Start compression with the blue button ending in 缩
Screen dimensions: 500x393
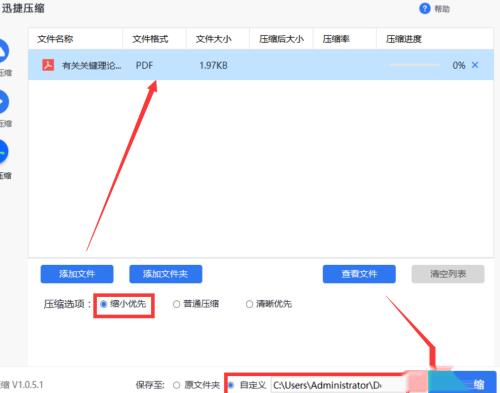point(462,383)
